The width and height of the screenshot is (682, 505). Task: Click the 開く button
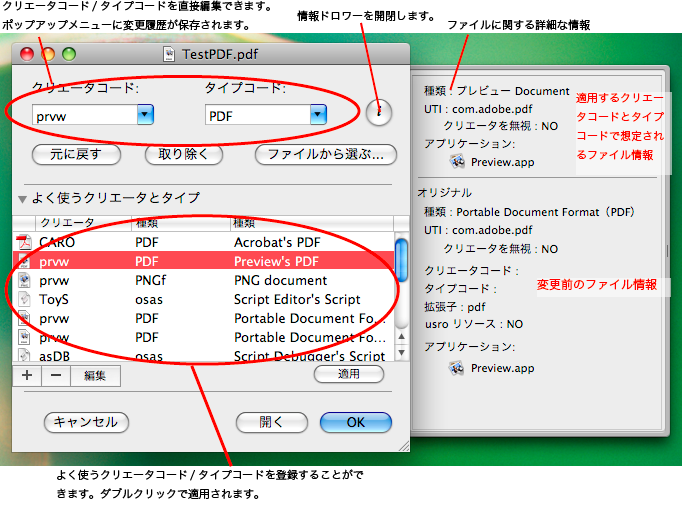[272, 422]
